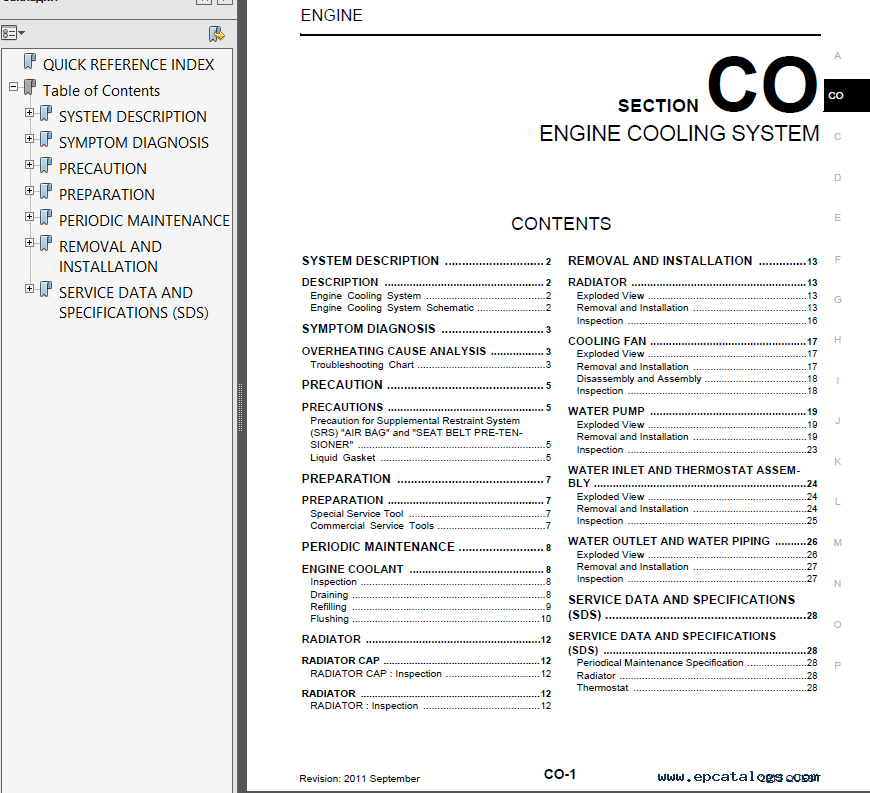
Task: Open Flushing contents entry
Action: tap(431, 619)
